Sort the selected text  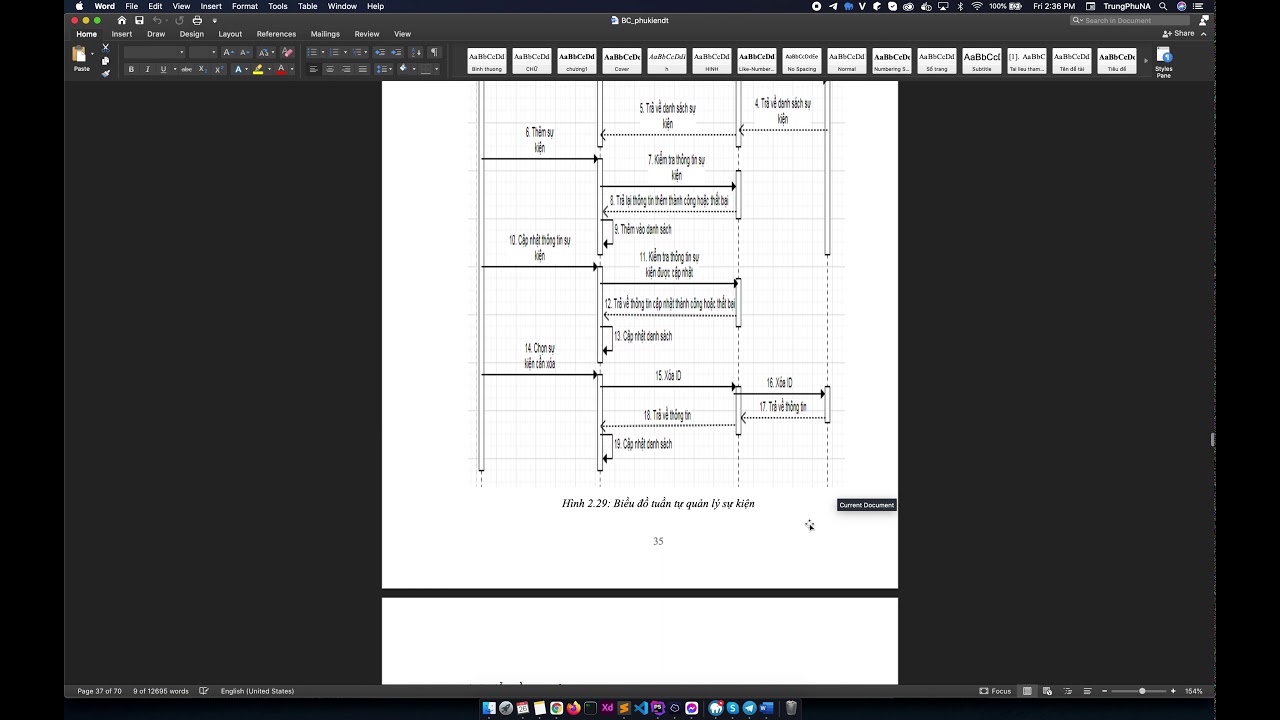417,52
